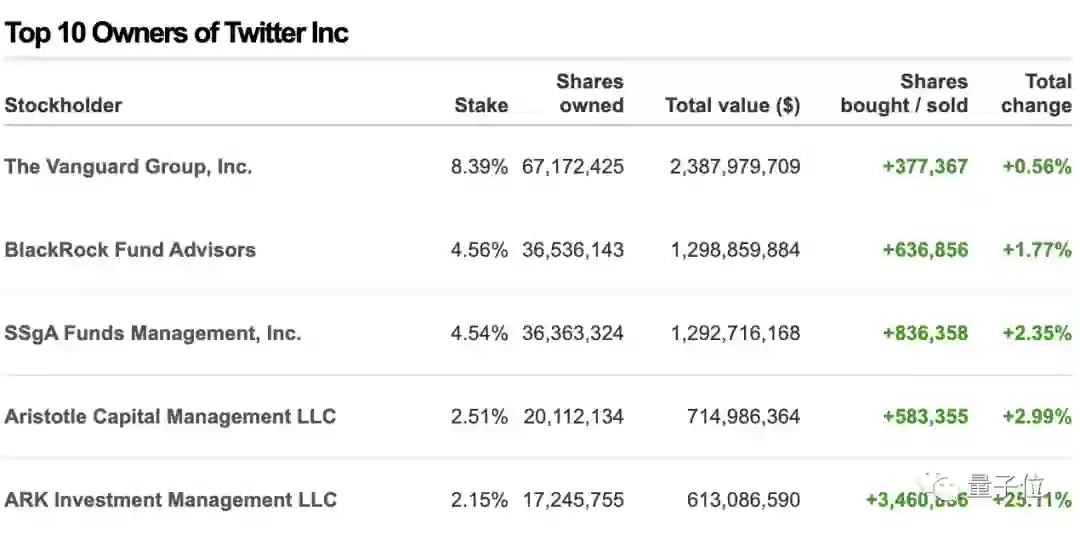This screenshot has width=1080, height=534.
Task: Click SSgA's 1,292,716,168 total value cell
Action: 735,333
